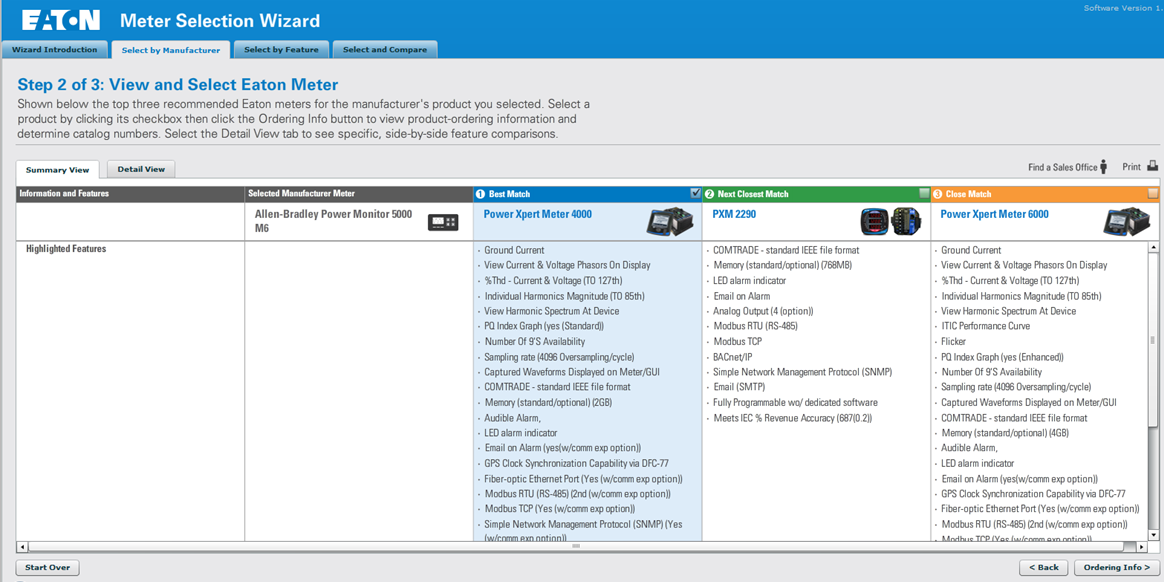
Task: Click the Power Xpert Meter 4000 image
Action: click(x=671, y=221)
